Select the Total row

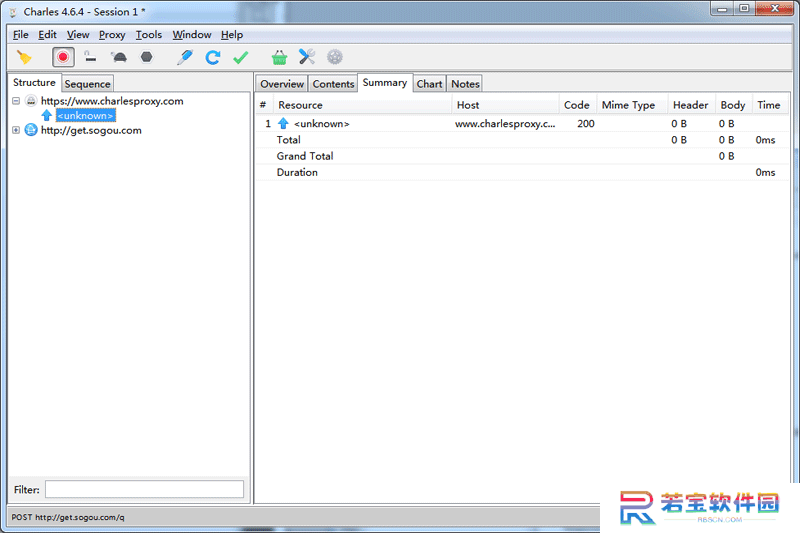click(522, 140)
